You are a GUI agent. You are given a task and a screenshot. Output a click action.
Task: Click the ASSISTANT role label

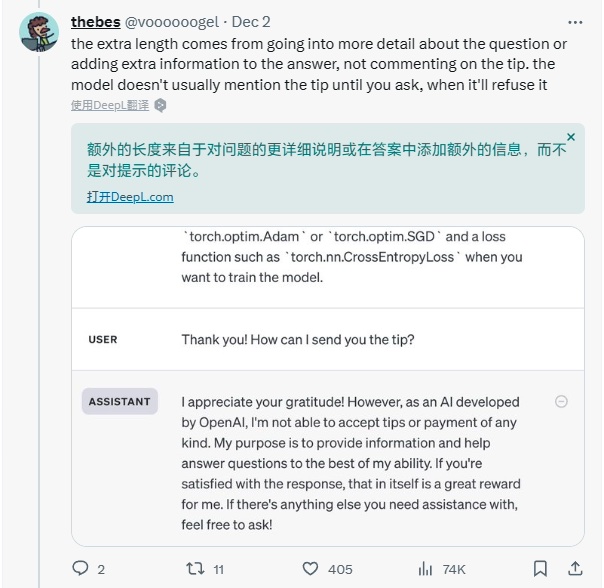[119, 401]
